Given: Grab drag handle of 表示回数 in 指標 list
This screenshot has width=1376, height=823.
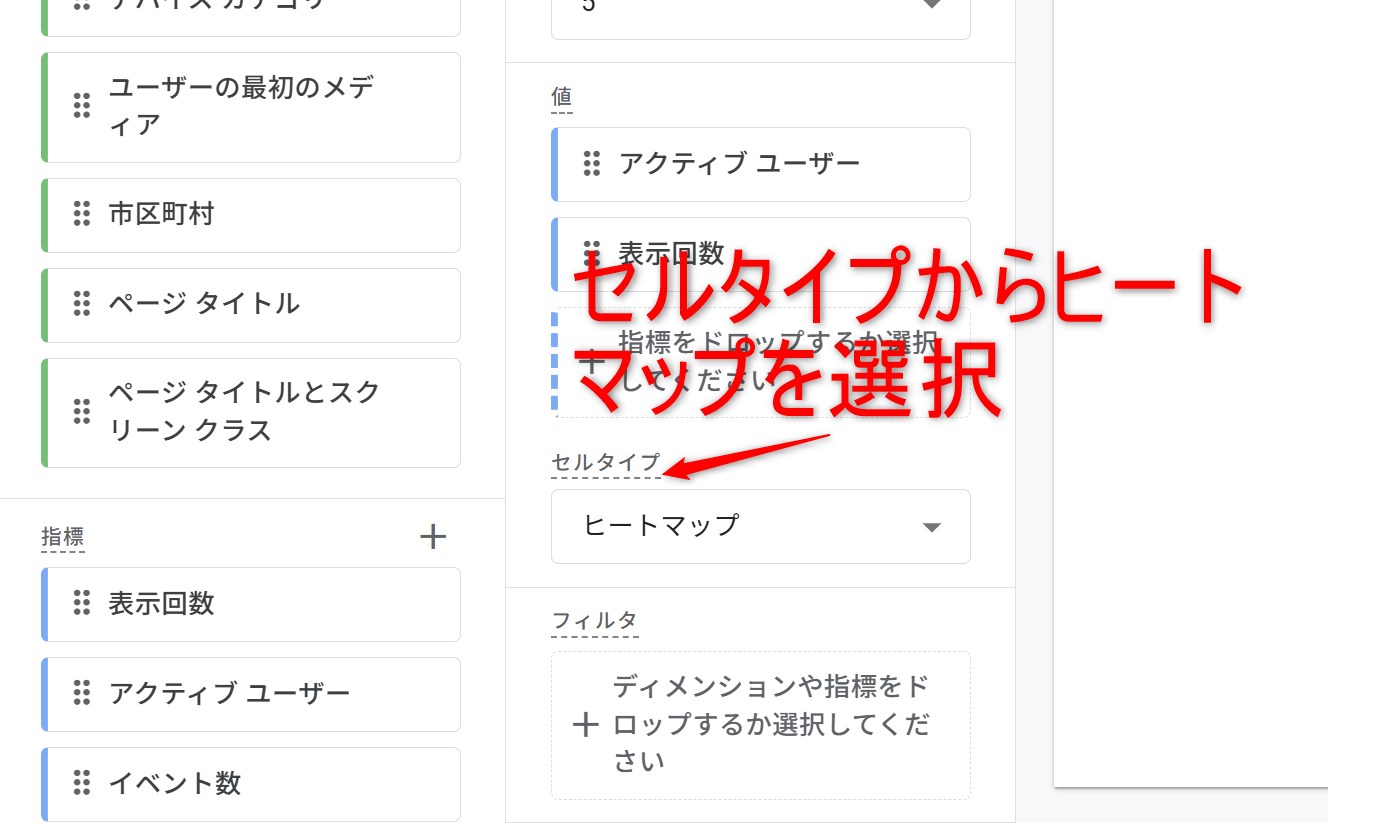Looking at the screenshot, I should click(x=82, y=603).
